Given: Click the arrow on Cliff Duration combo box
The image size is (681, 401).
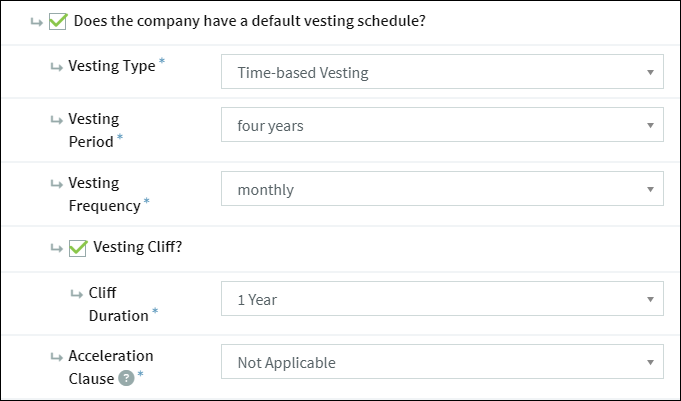Looking at the screenshot, I should (x=650, y=299).
